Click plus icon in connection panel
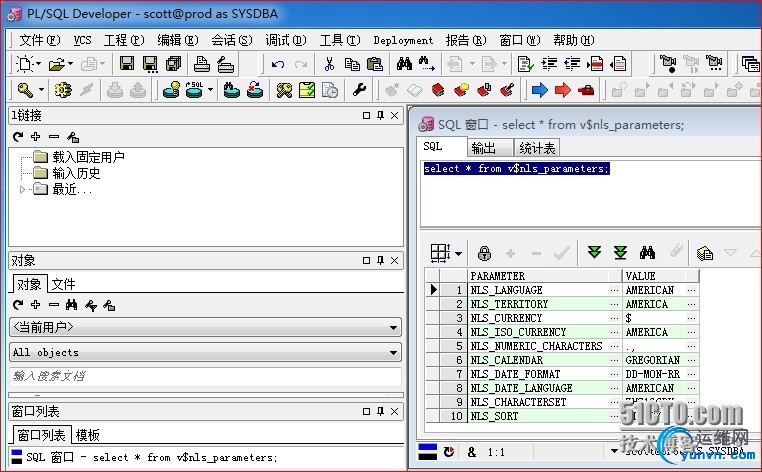Viewport: 762px width, 472px height. tap(35, 137)
